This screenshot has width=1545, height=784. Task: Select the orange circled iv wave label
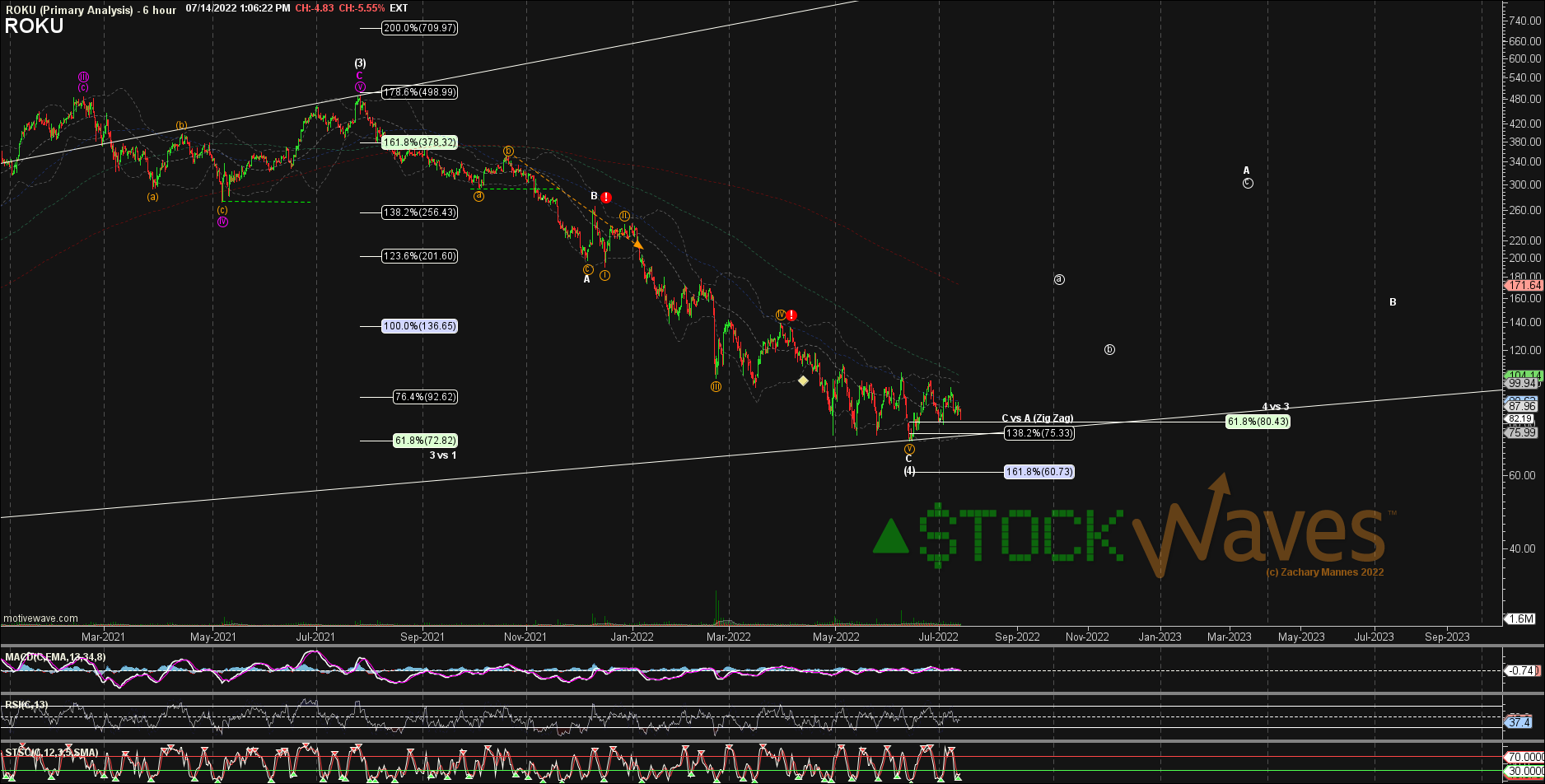click(x=780, y=315)
